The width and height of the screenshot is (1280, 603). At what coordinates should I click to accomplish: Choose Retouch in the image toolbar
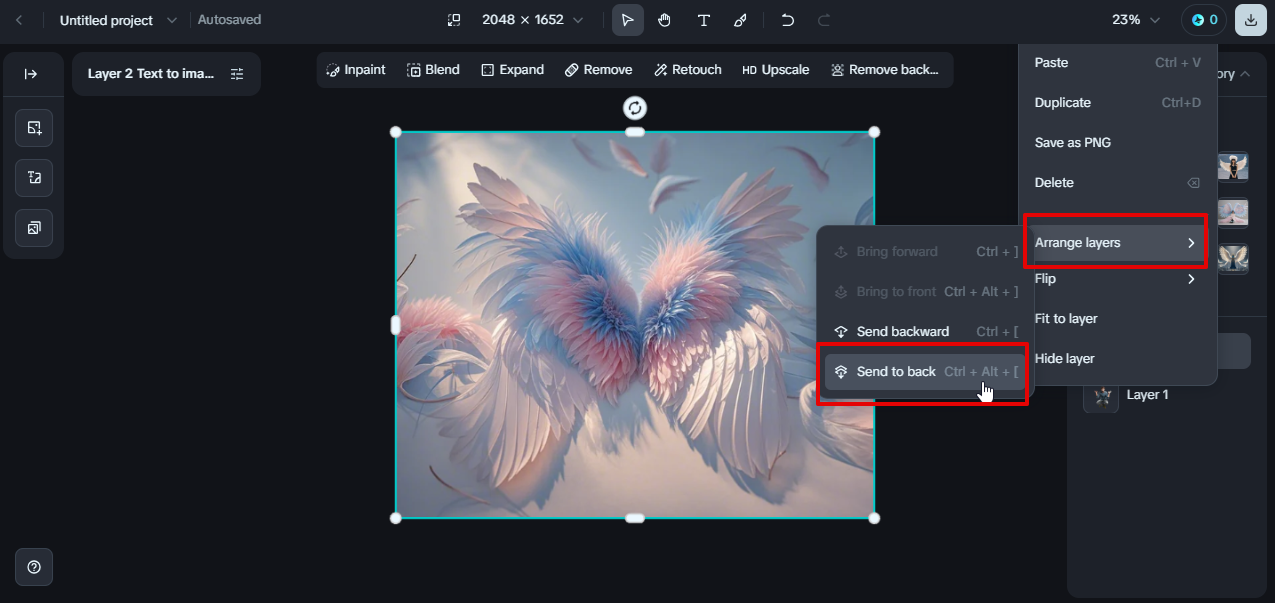click(x=688, y=70)
